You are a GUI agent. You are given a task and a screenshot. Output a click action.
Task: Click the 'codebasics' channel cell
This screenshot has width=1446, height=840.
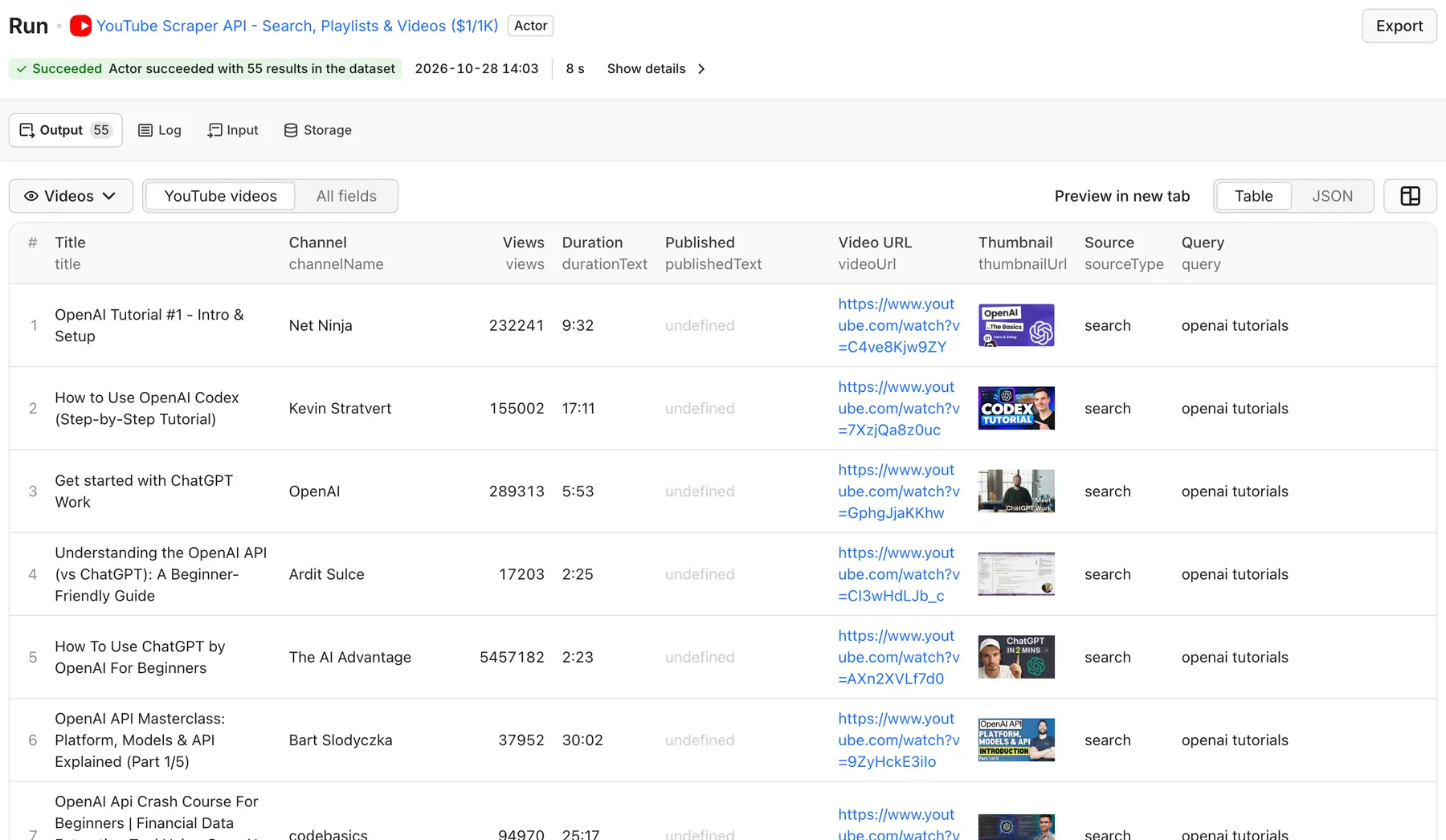click(x=328, y=834)
